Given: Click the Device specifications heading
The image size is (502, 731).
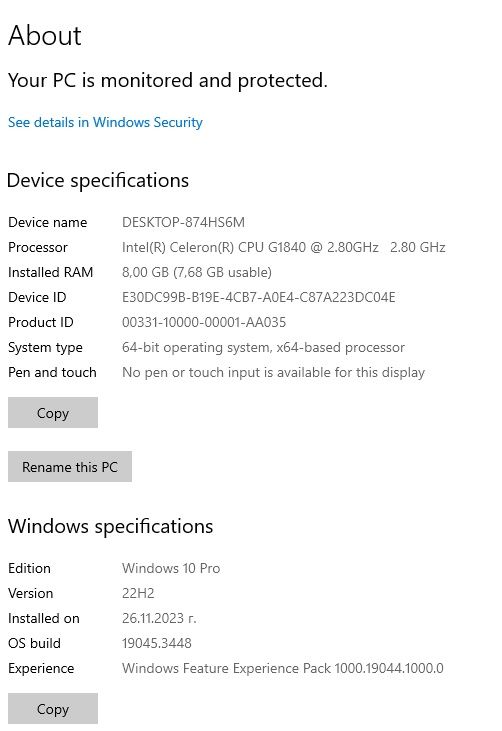Looking at the screenshot, I should (98, 180).
